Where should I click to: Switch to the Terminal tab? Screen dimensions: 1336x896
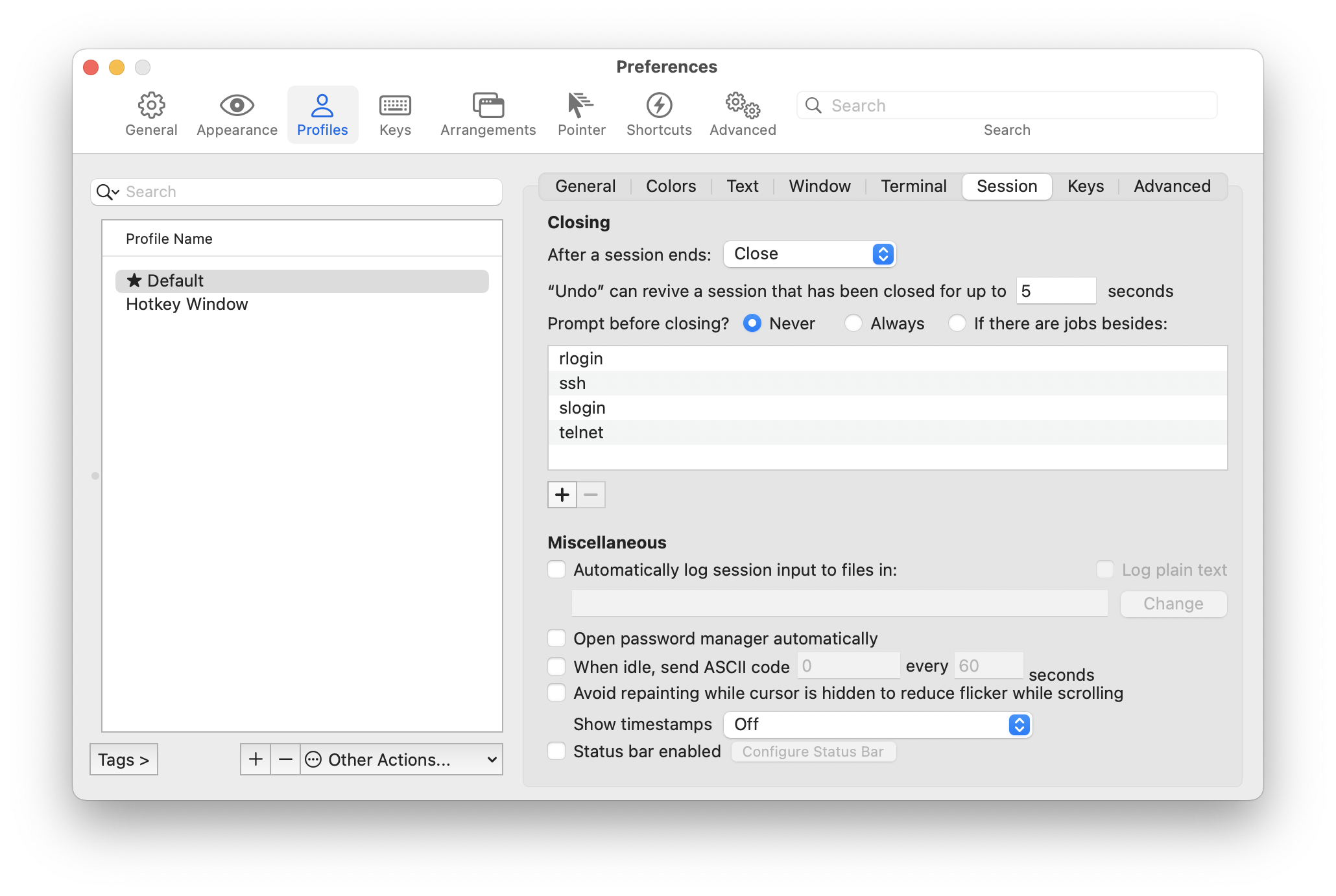click(913, 187)
